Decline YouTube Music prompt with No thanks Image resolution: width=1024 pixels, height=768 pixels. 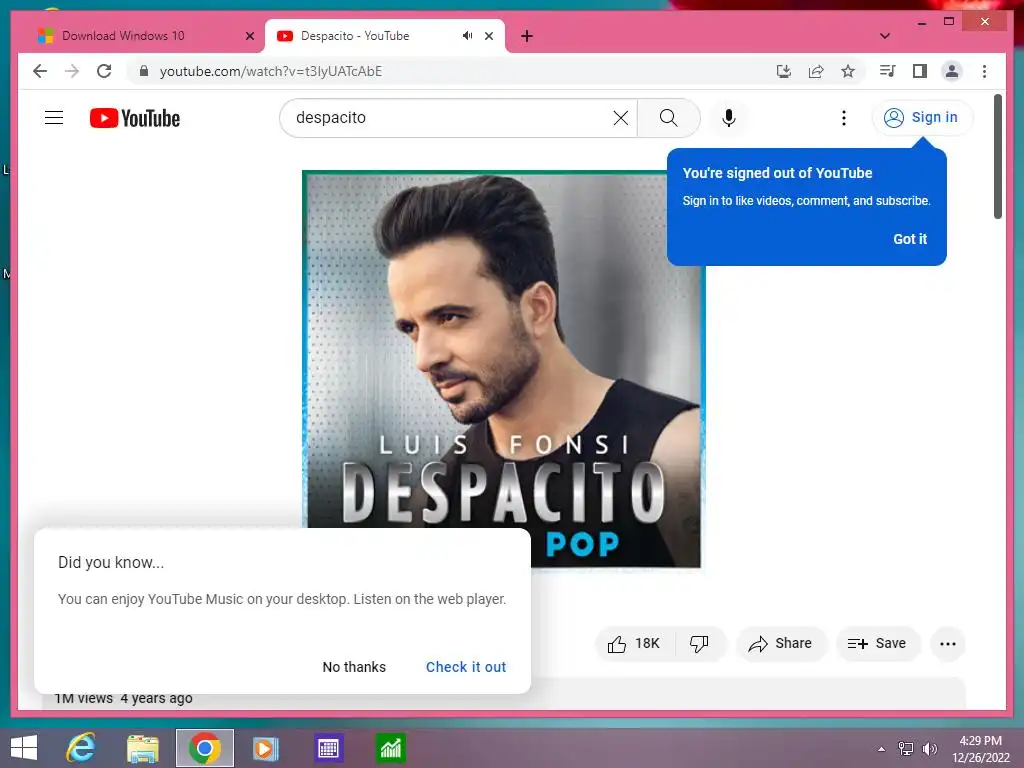(354, 667)
